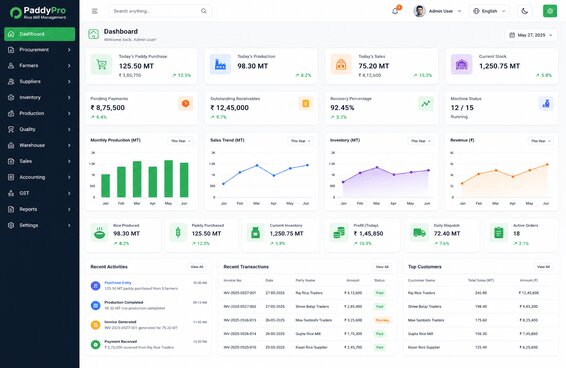Click the Quality sidebar icon
This screenshot has height=368, width=566.
click(11, 129)
